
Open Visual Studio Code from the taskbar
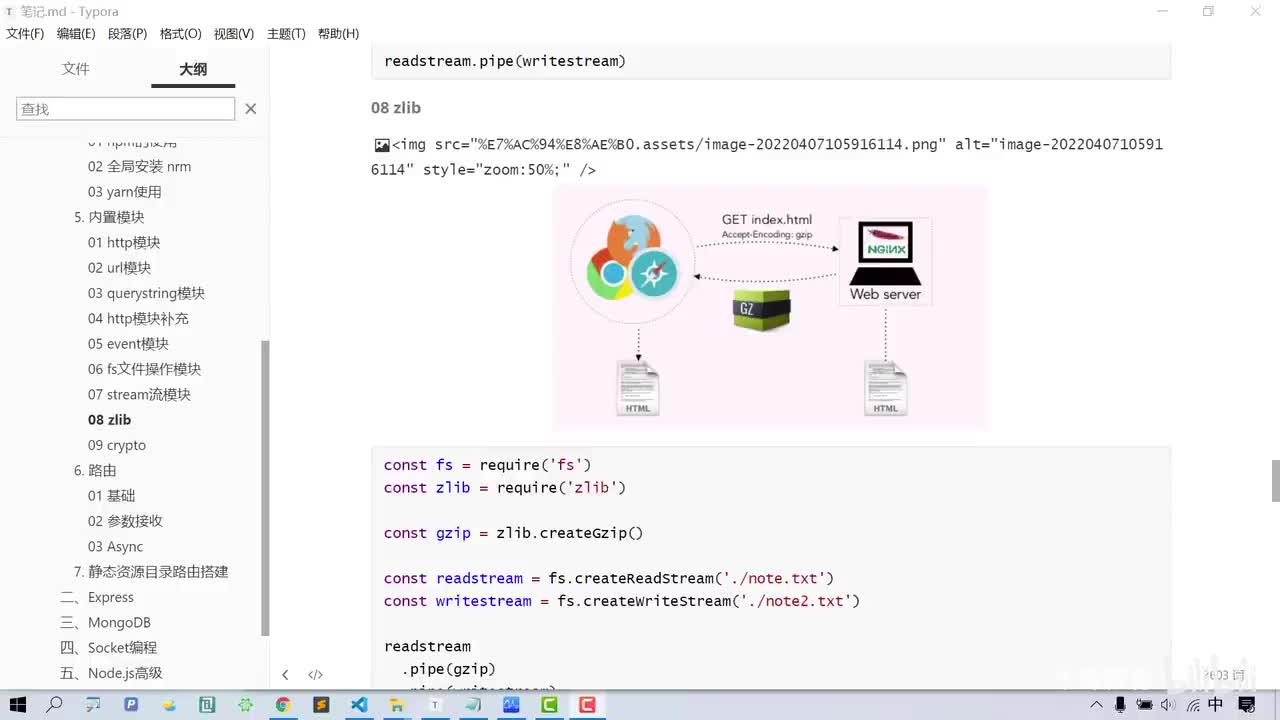tap(359, 705)
